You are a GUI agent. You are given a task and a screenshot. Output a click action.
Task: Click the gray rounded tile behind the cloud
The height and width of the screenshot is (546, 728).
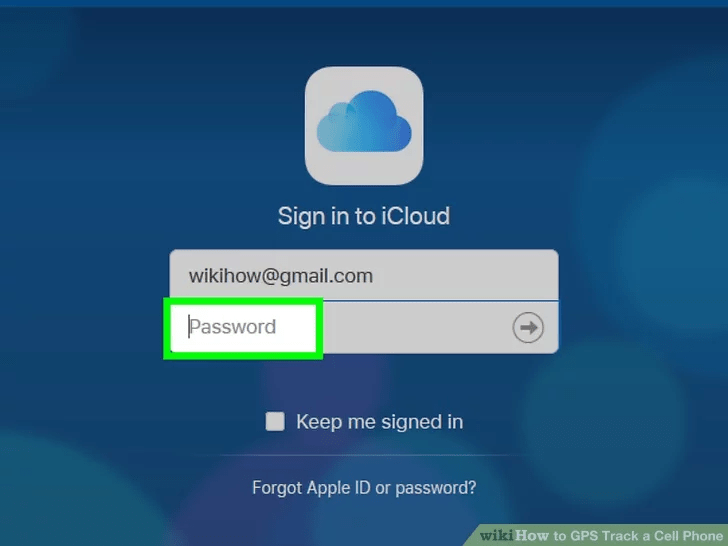[364, 126]
